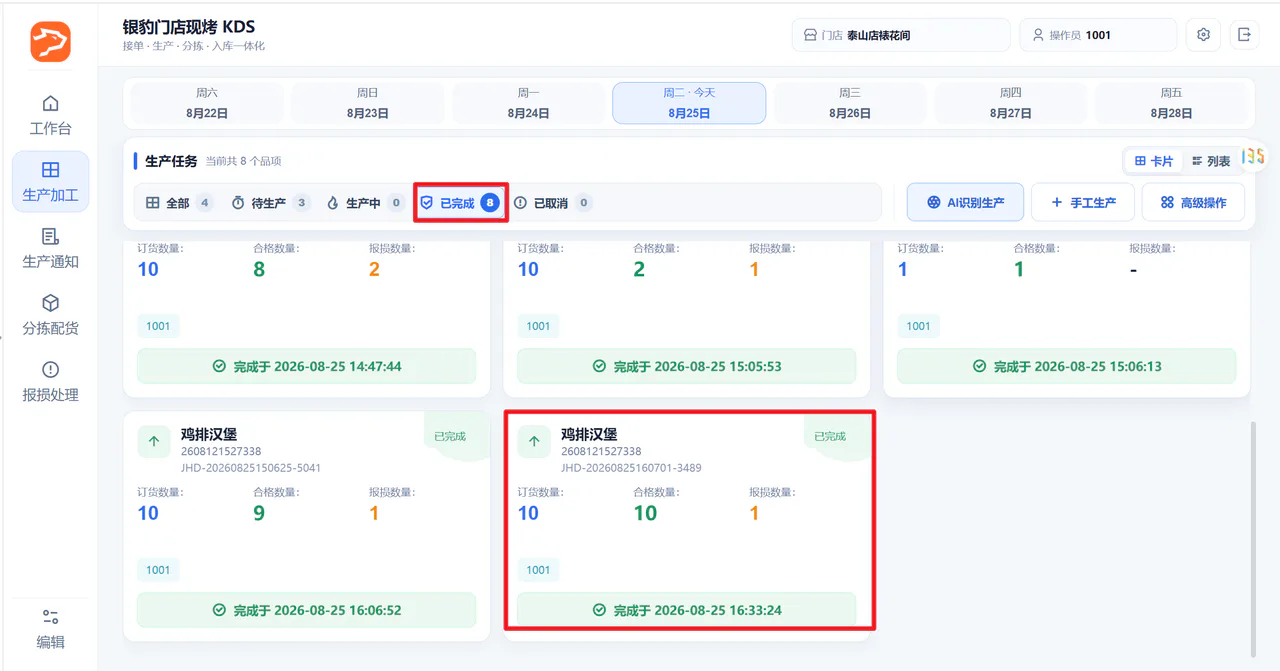Image resolution: width=1280 pixels, height=671 pixels.
Task: Click the 生产任务 section heading
Action: click(x=171, y=161)
